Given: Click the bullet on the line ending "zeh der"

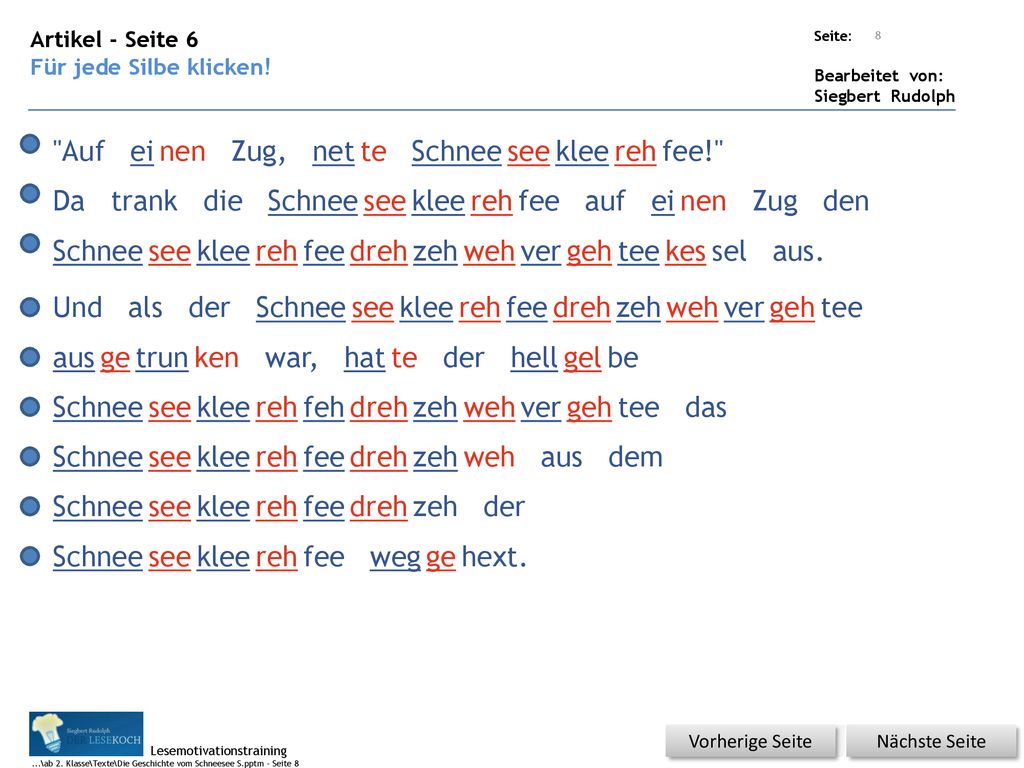Looking at the screenshot, I should pos(30,506).
